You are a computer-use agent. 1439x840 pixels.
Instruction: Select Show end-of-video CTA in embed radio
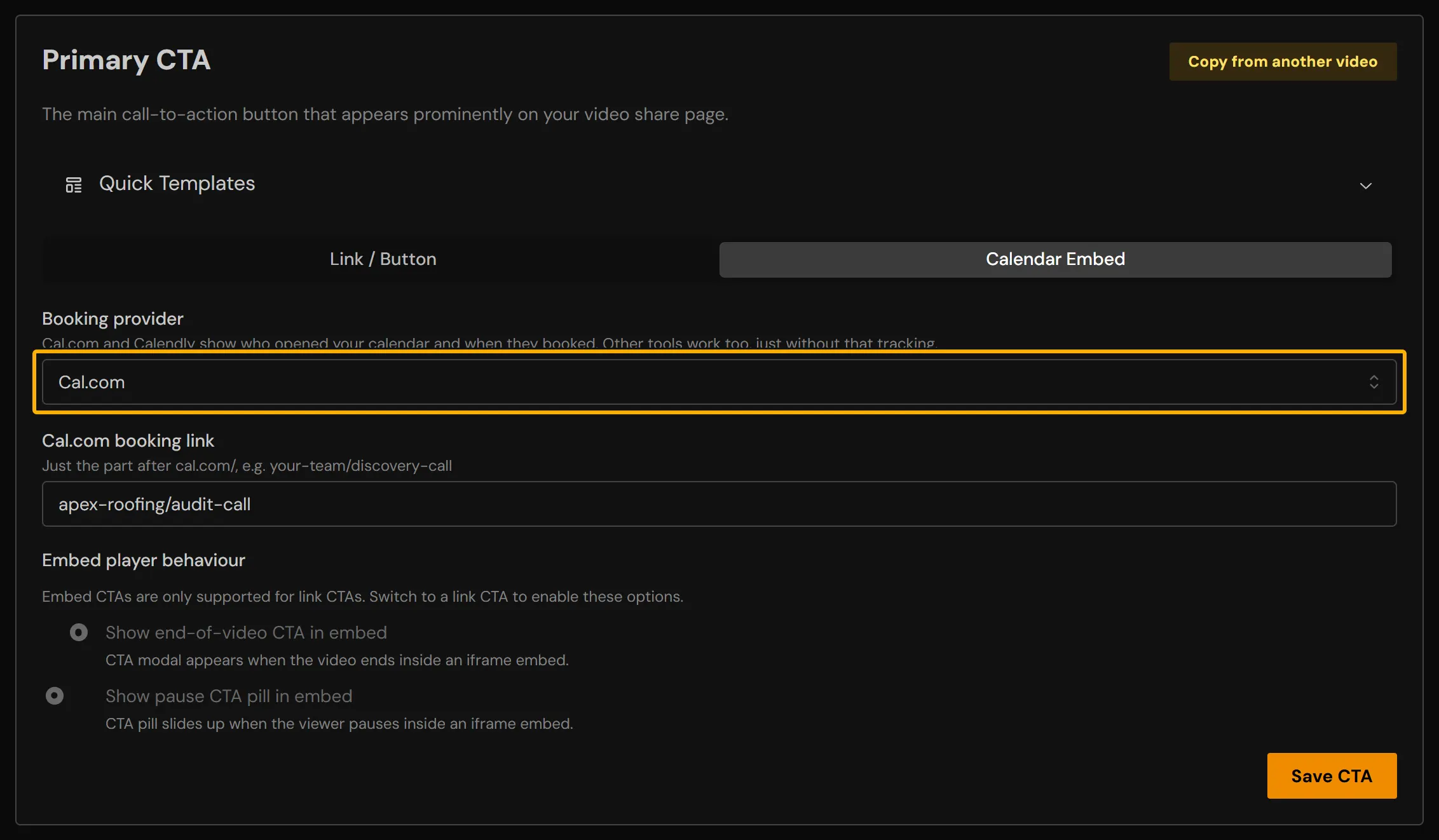tap(79, 633)
